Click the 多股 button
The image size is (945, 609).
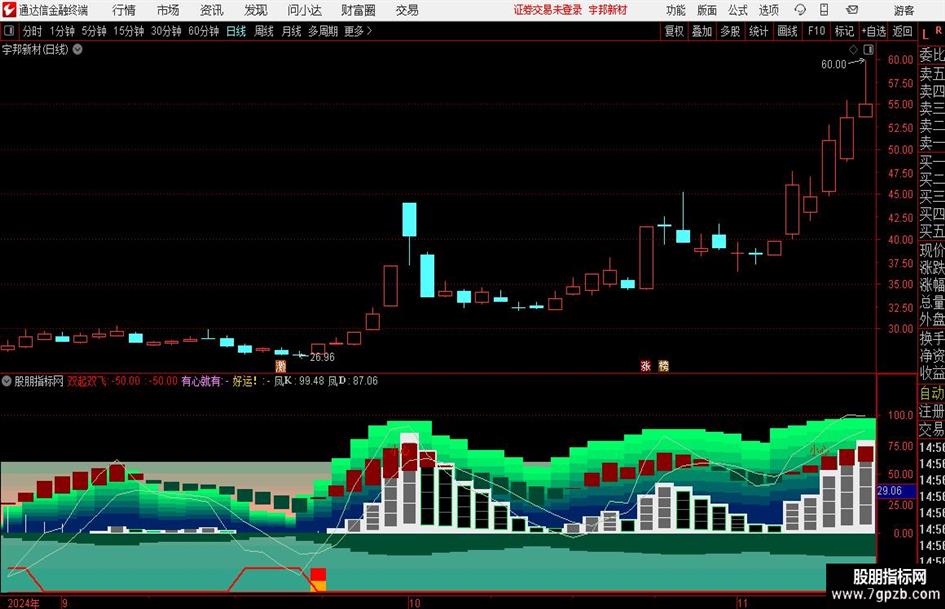coord(730,31)
